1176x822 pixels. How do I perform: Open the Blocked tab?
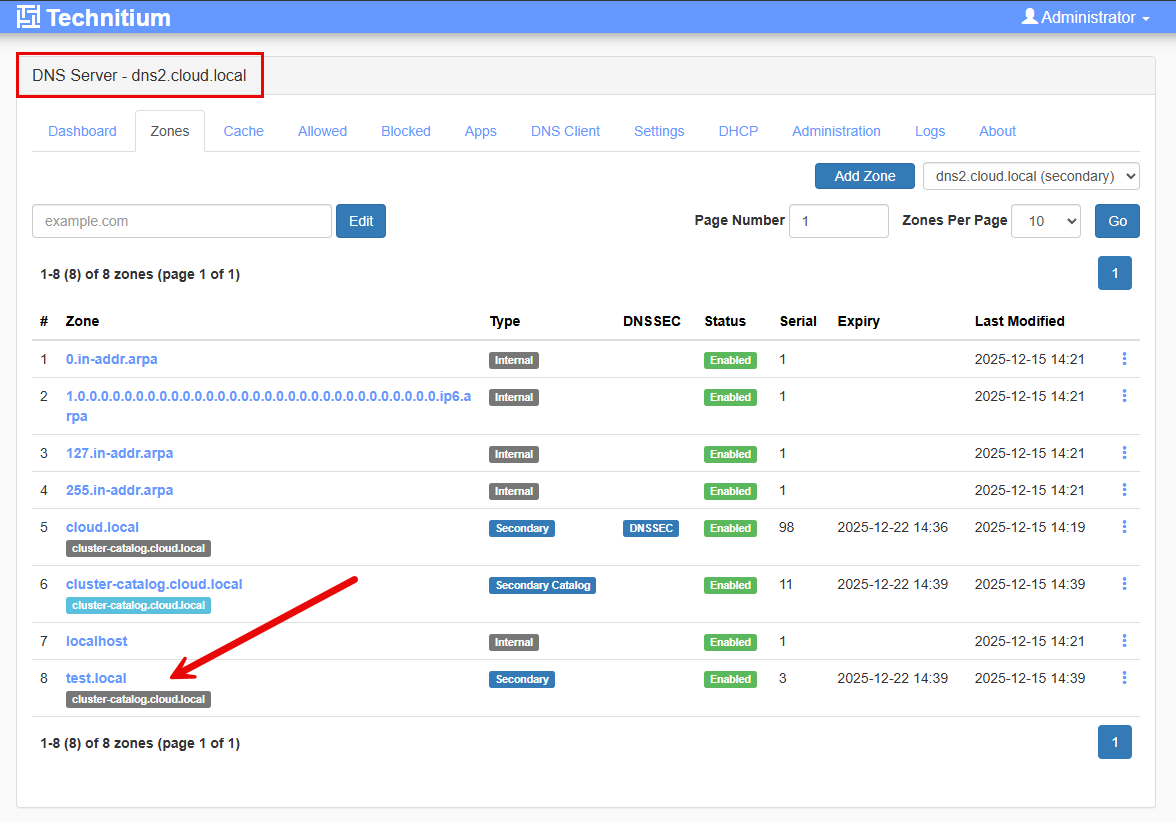(x=406, y=131)
